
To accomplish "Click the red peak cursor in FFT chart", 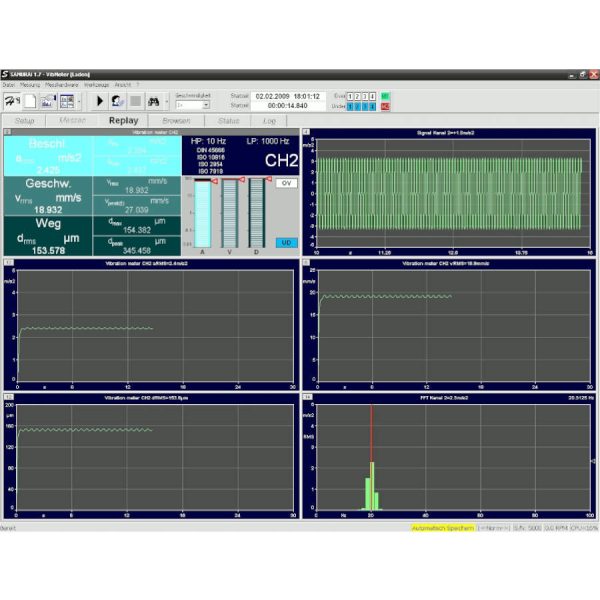I will [371, 457].
